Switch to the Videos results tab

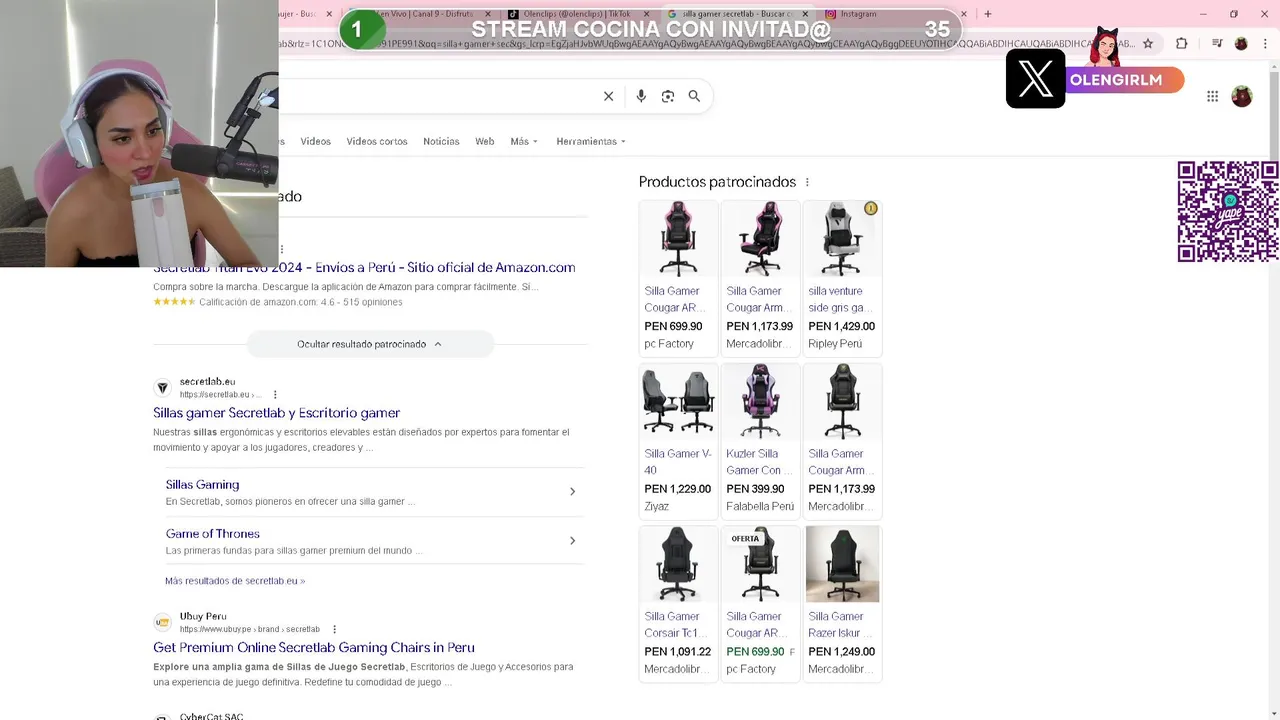coord(315,141)
